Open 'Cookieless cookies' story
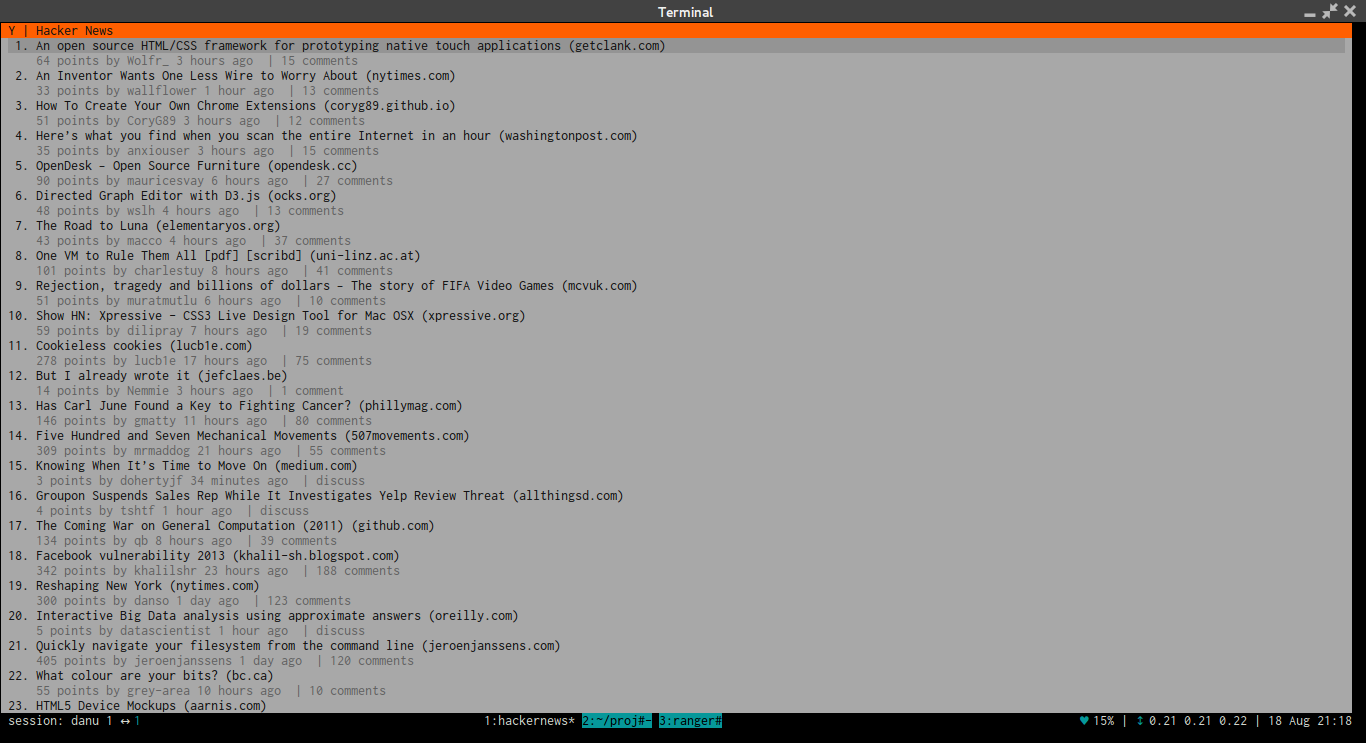The width and height of the screenshot is (1366, 743). (x=144, y=346)
